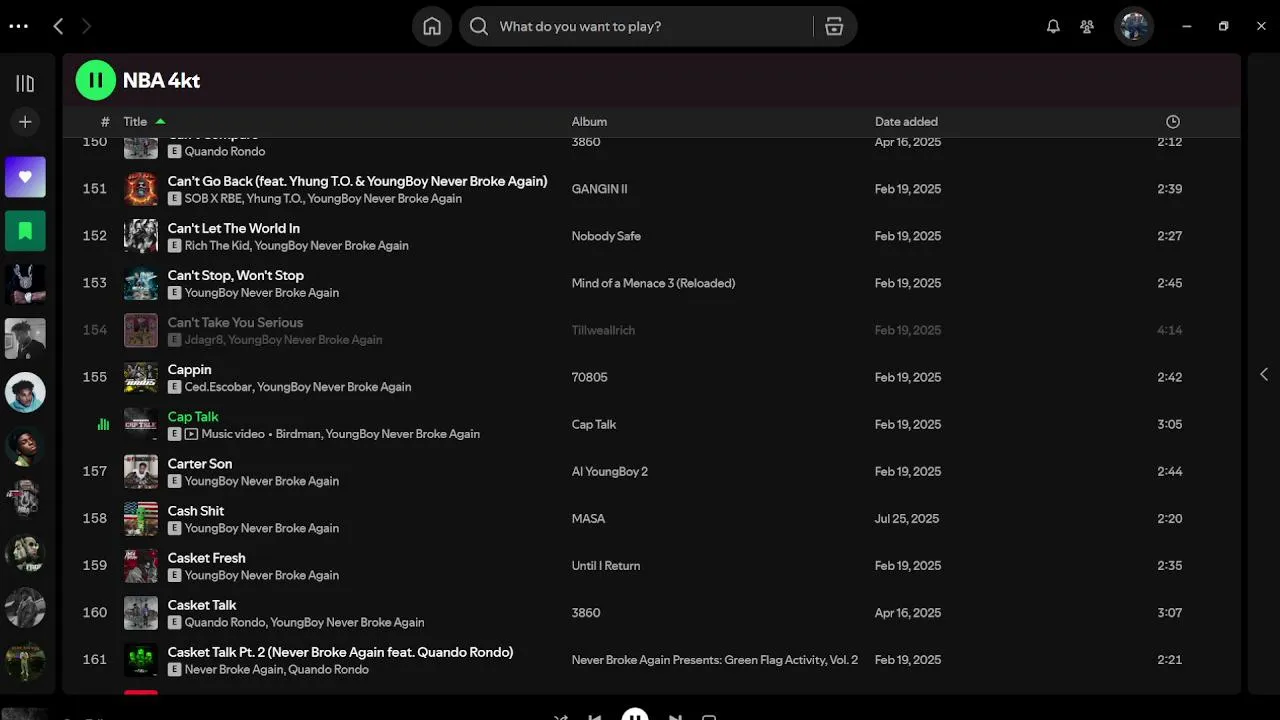This screenshot has height=720, width=1280.
Task: Open 70805 album link
Action: (589, 377)
